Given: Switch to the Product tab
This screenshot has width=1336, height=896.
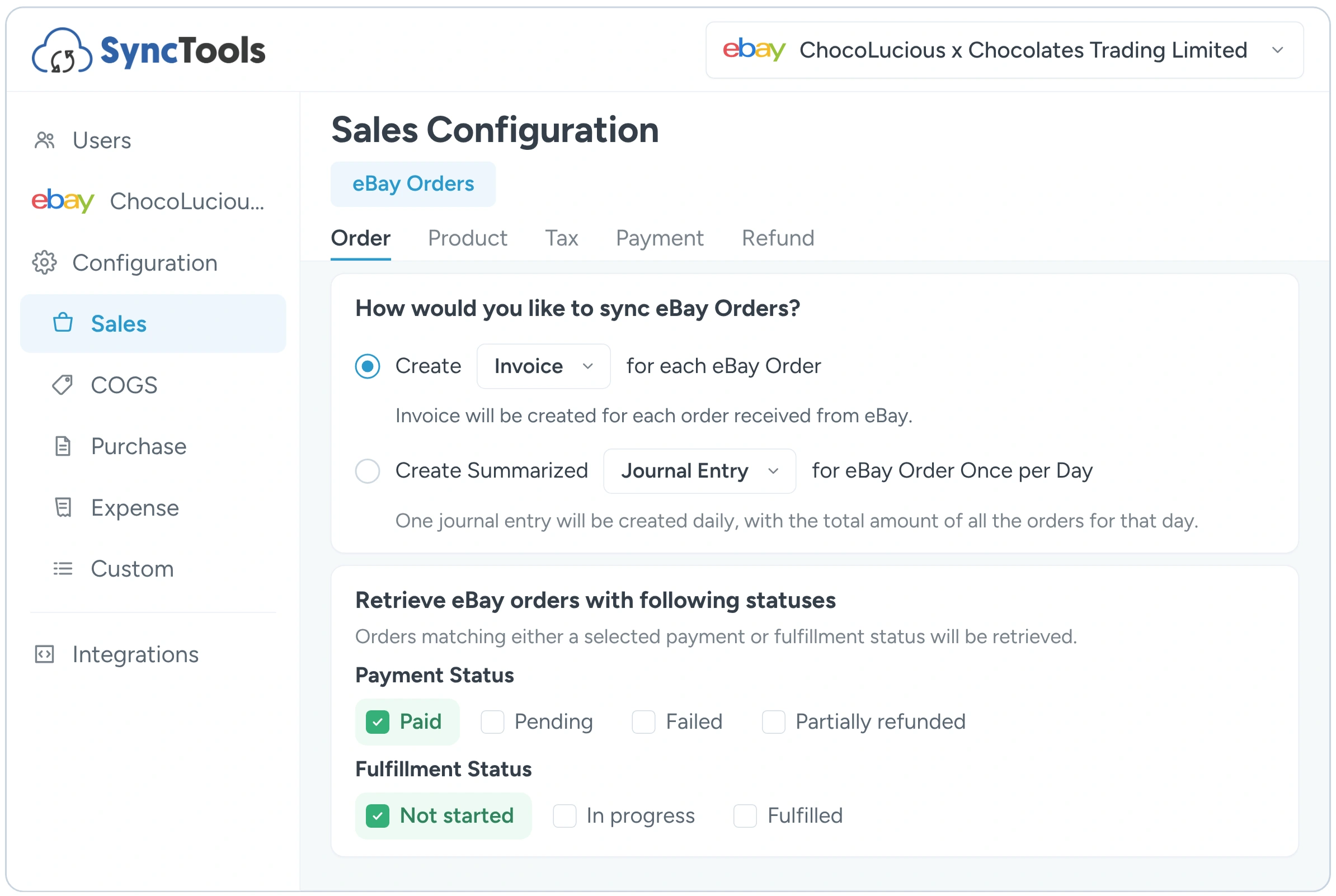Looking at the screenshot, I should pyautogui.click(x=467, y=238).
